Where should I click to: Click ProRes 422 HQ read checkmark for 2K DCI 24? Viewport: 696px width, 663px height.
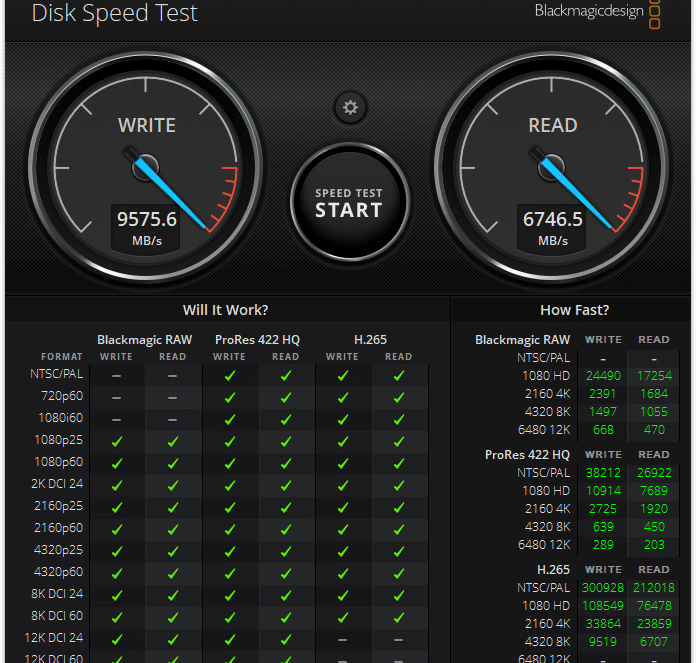pyautogui.click(x=286, y=485)
